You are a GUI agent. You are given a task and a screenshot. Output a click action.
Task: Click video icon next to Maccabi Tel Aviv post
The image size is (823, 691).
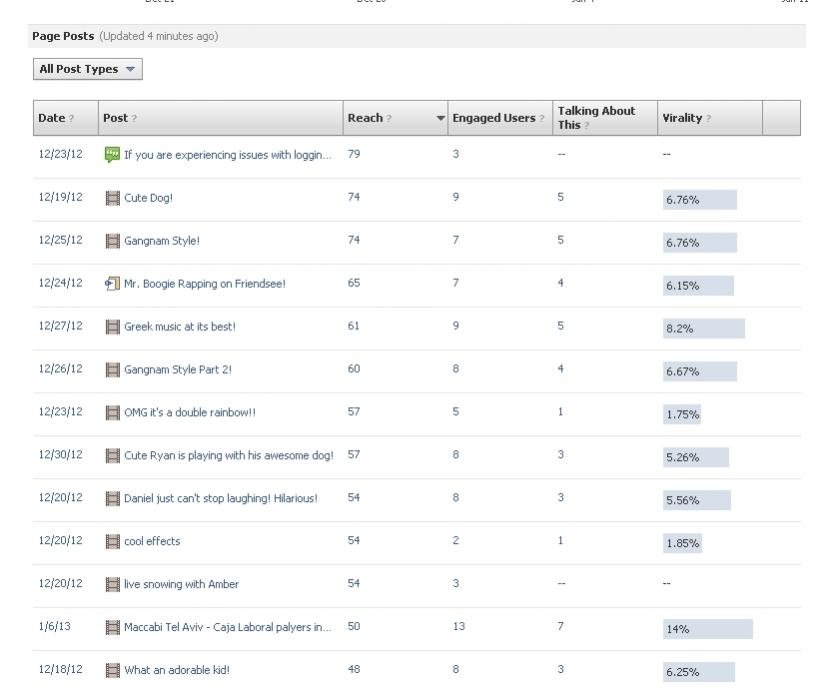click(112, 628)
